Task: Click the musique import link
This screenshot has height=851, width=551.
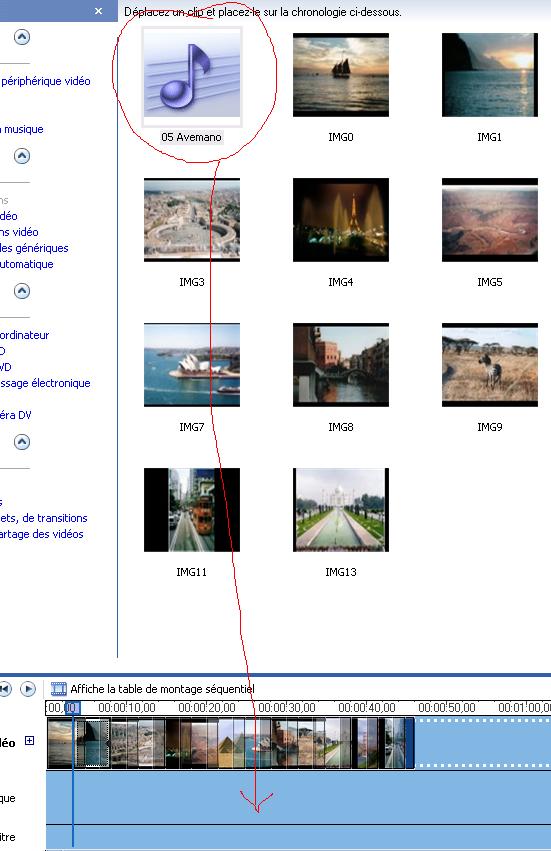Action: click(x=22, y=129)
